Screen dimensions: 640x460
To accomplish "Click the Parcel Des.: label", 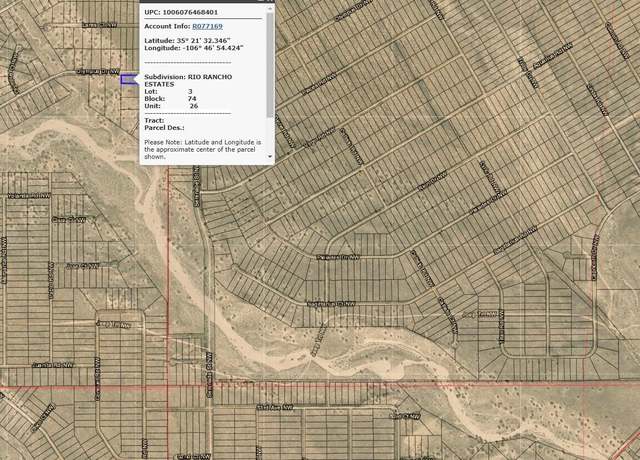I will [164, 128].
